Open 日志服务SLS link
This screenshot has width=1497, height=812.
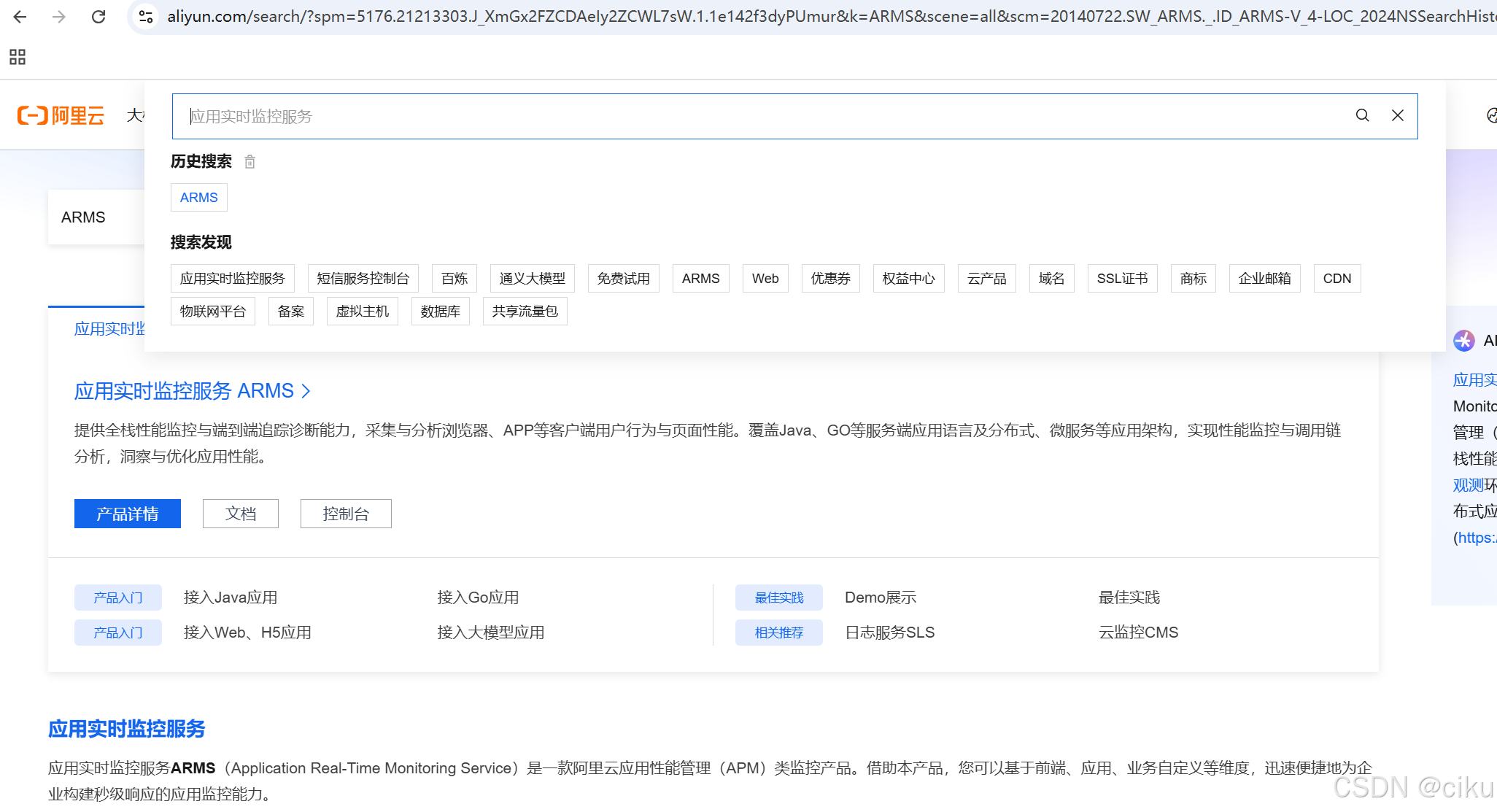[890, 633]
